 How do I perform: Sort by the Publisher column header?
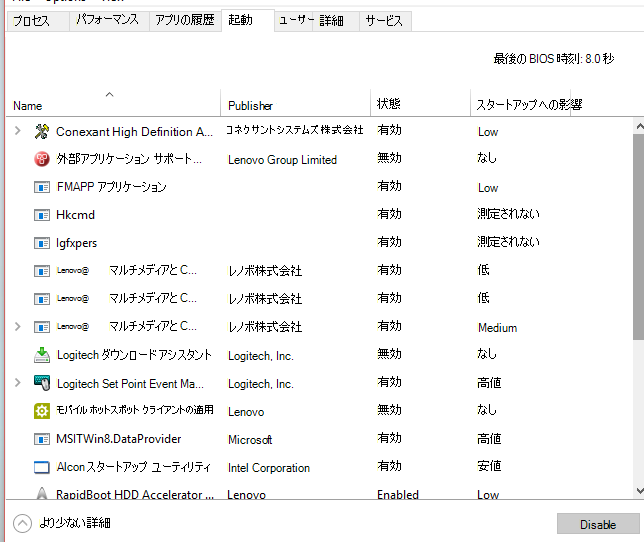coord(295,103)
